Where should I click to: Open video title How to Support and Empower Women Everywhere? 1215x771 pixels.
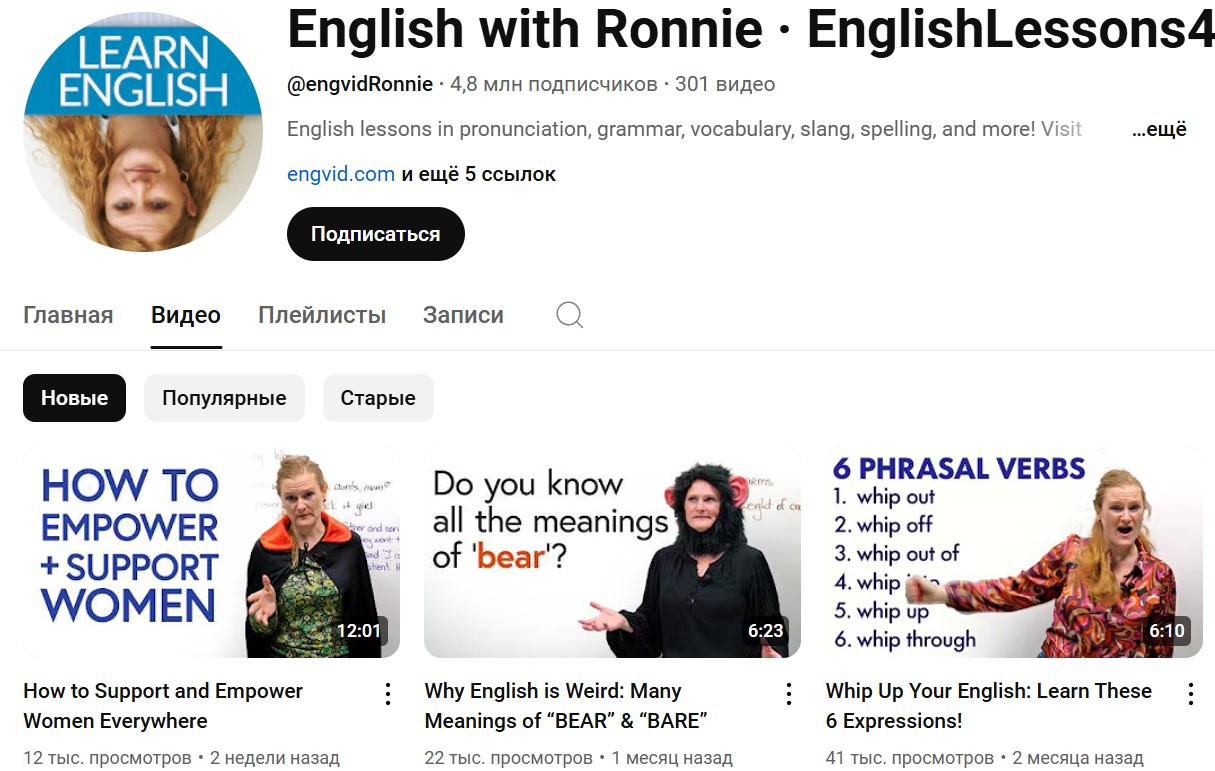pyautogui.click(x=163, y=706)
